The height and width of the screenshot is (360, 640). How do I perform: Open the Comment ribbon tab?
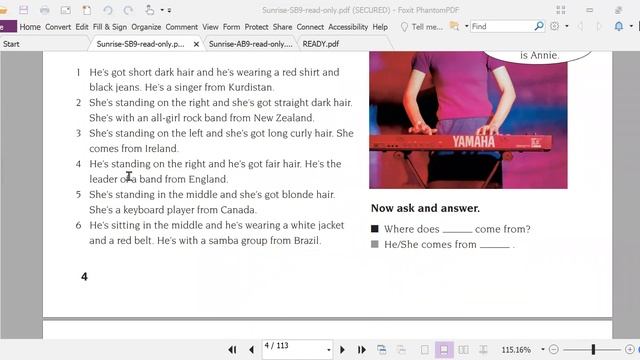click(x=182, y=27)
